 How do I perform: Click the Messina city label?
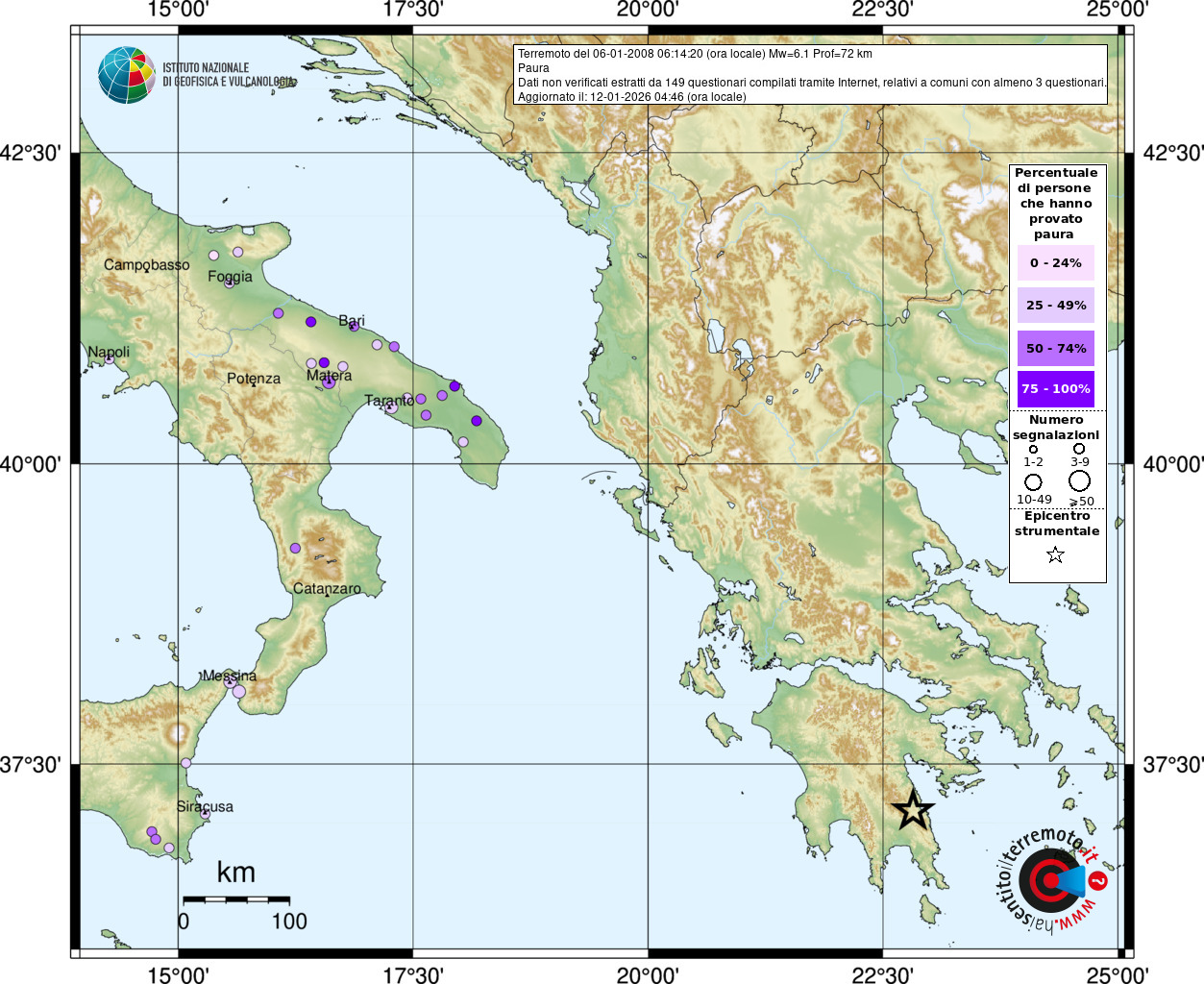pos(230,676)
